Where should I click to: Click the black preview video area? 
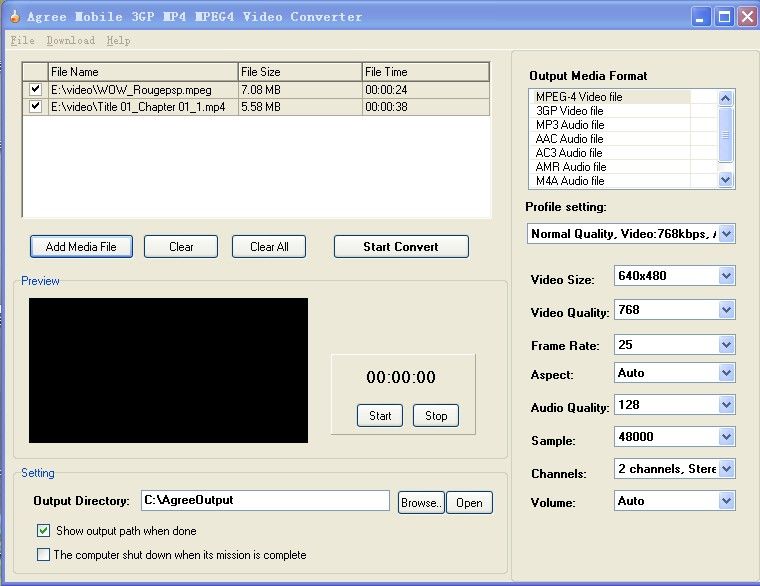[x=168, y=370]
